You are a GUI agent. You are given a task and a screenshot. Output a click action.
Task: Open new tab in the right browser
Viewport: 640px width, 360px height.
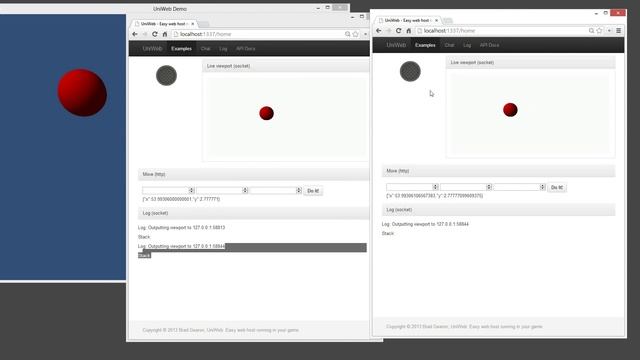click(x=448, y=20)
